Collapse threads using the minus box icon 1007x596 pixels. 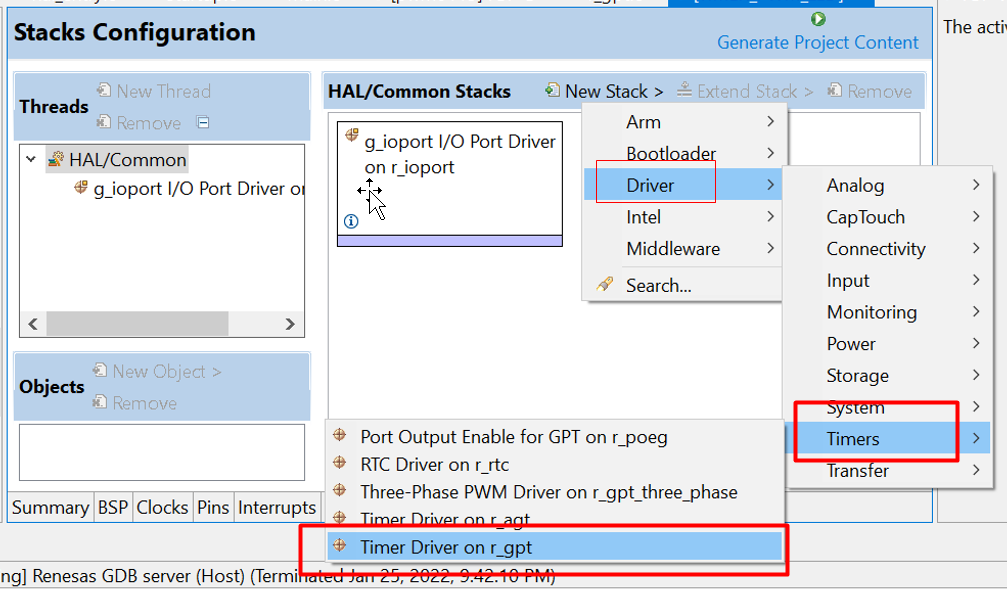pos(203,123)
